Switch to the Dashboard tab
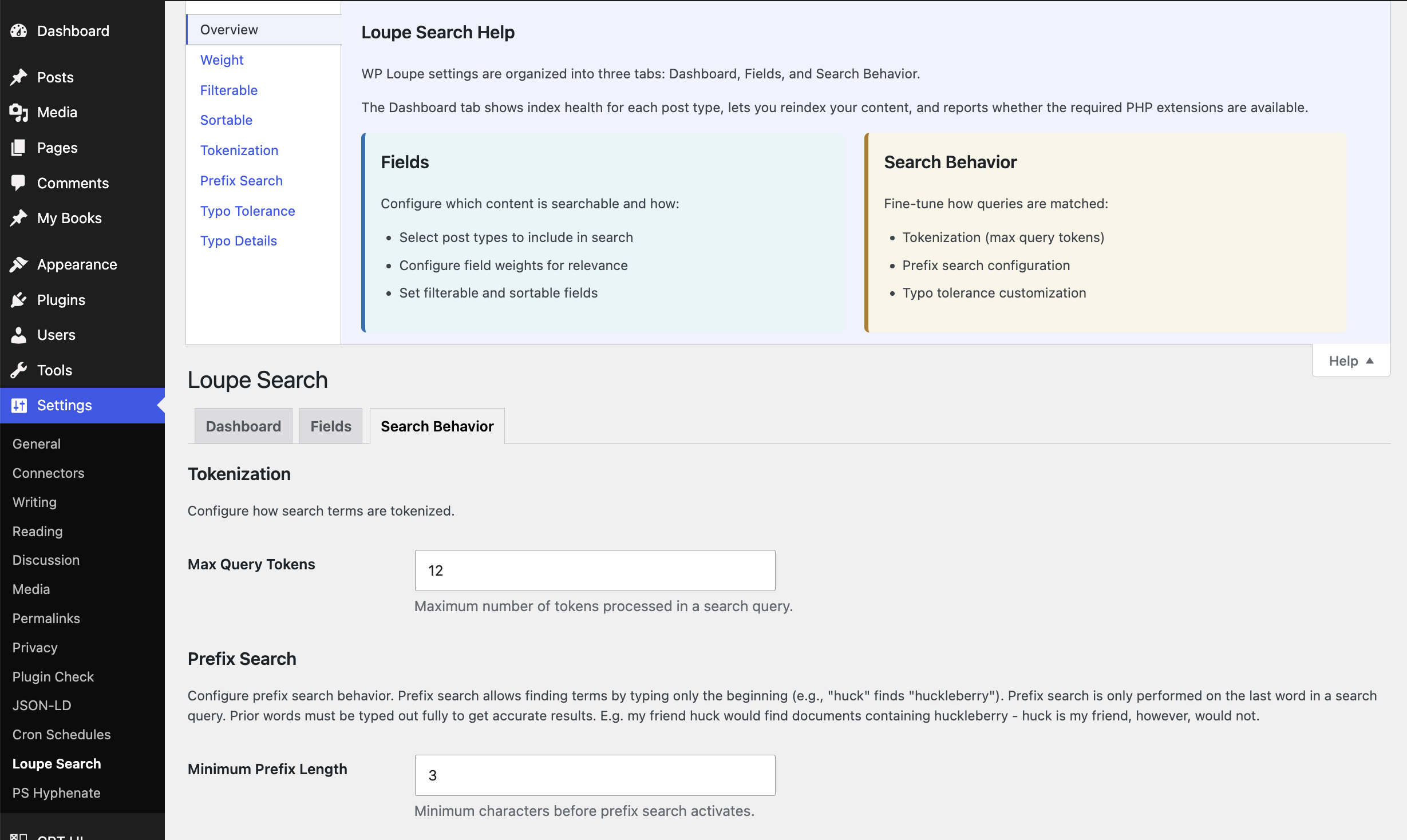 (x=243, y=426)
